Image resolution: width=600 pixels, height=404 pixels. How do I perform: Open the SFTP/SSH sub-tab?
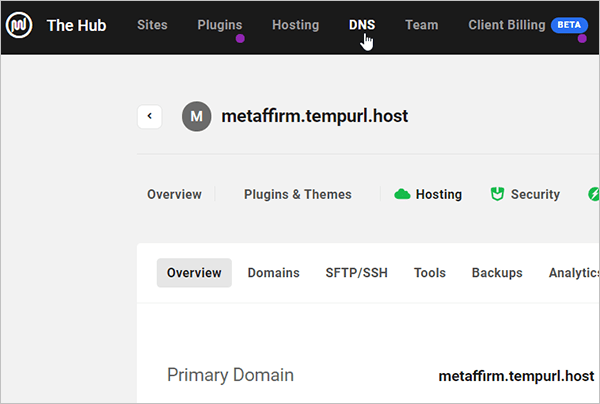(x=357, y=273)
